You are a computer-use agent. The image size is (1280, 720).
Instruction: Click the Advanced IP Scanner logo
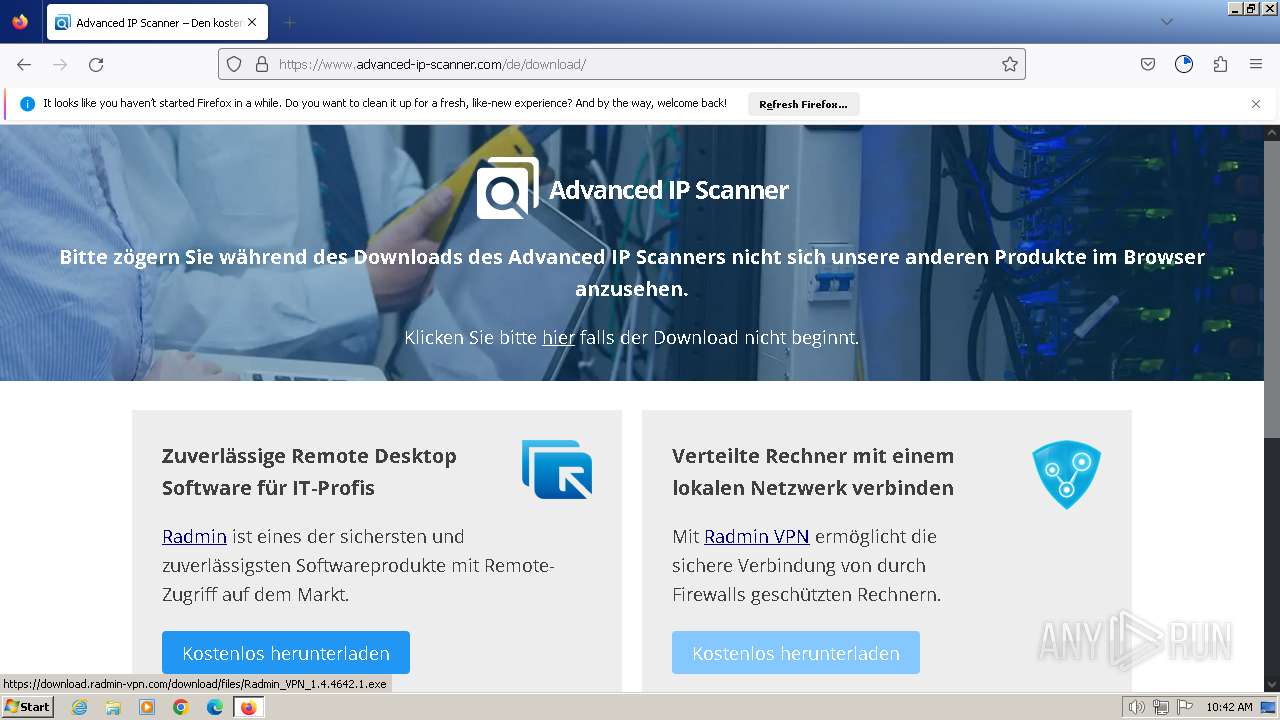click(x=633, y=188)
